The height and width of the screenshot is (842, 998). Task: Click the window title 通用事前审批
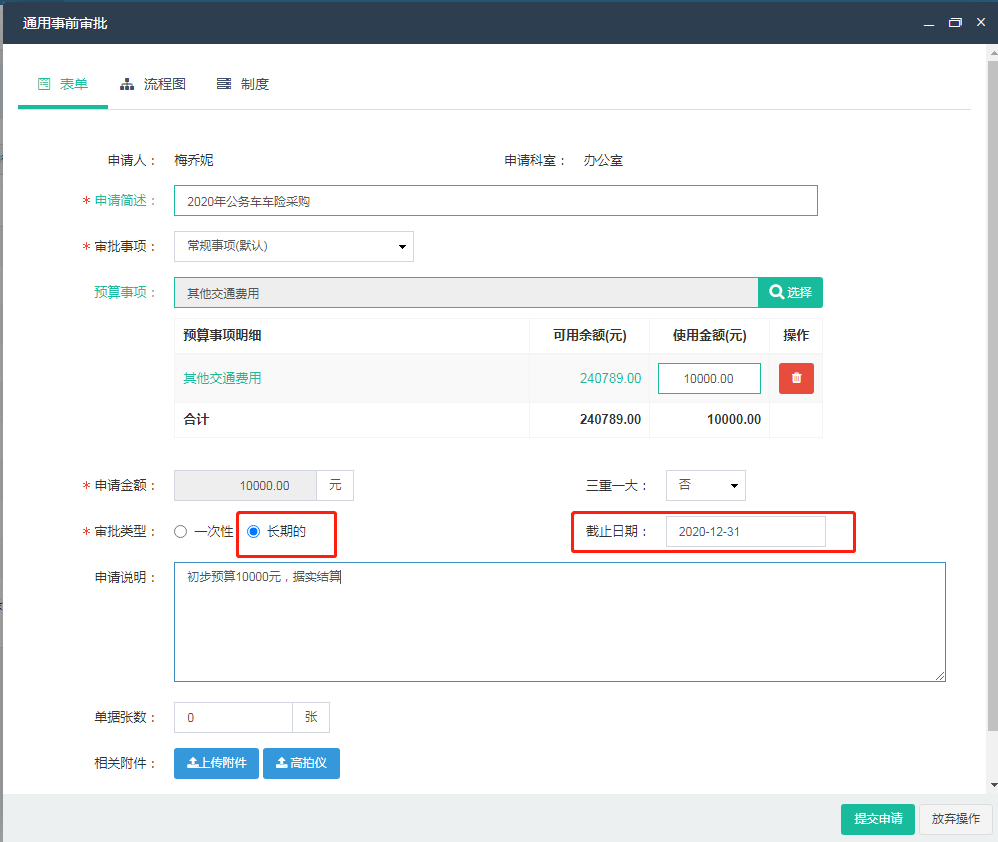pos(65,24)
